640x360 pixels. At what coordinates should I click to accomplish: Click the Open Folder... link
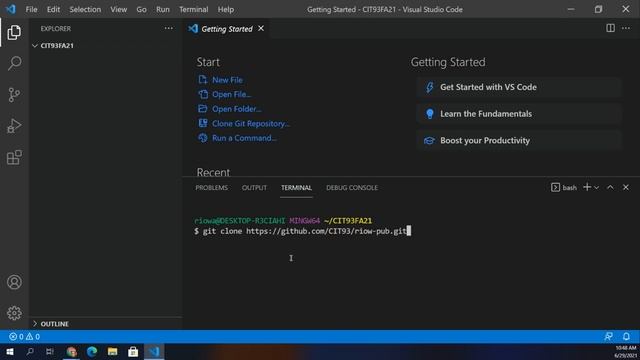coord(237,109)
